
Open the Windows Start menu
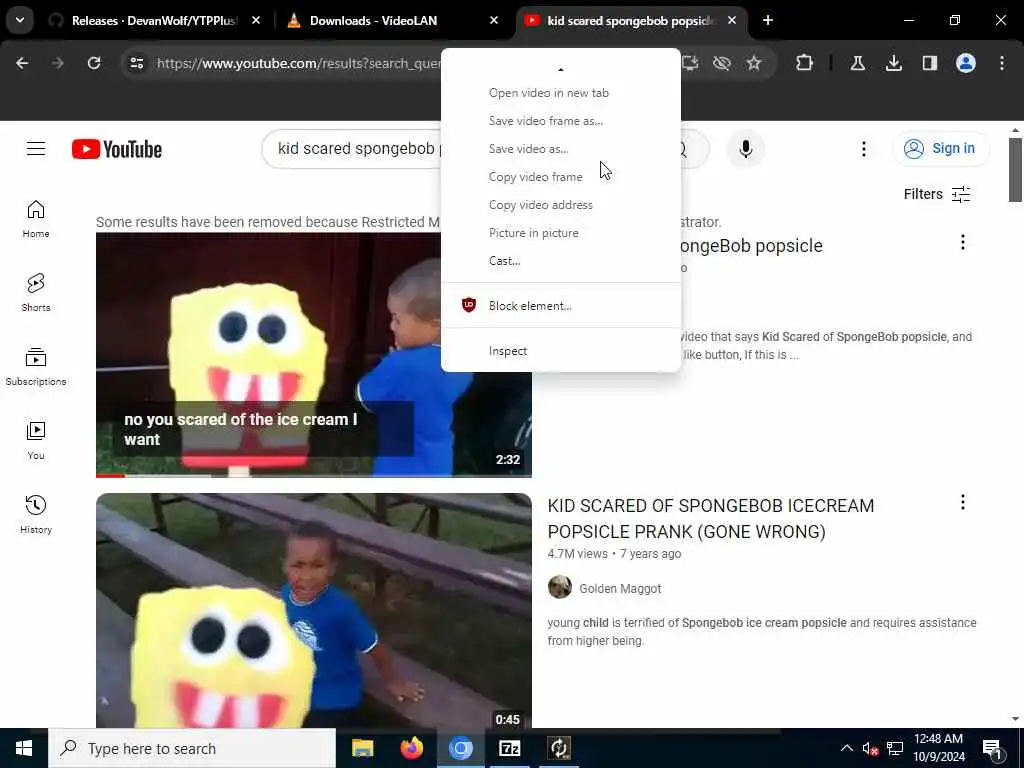(24, 748)
